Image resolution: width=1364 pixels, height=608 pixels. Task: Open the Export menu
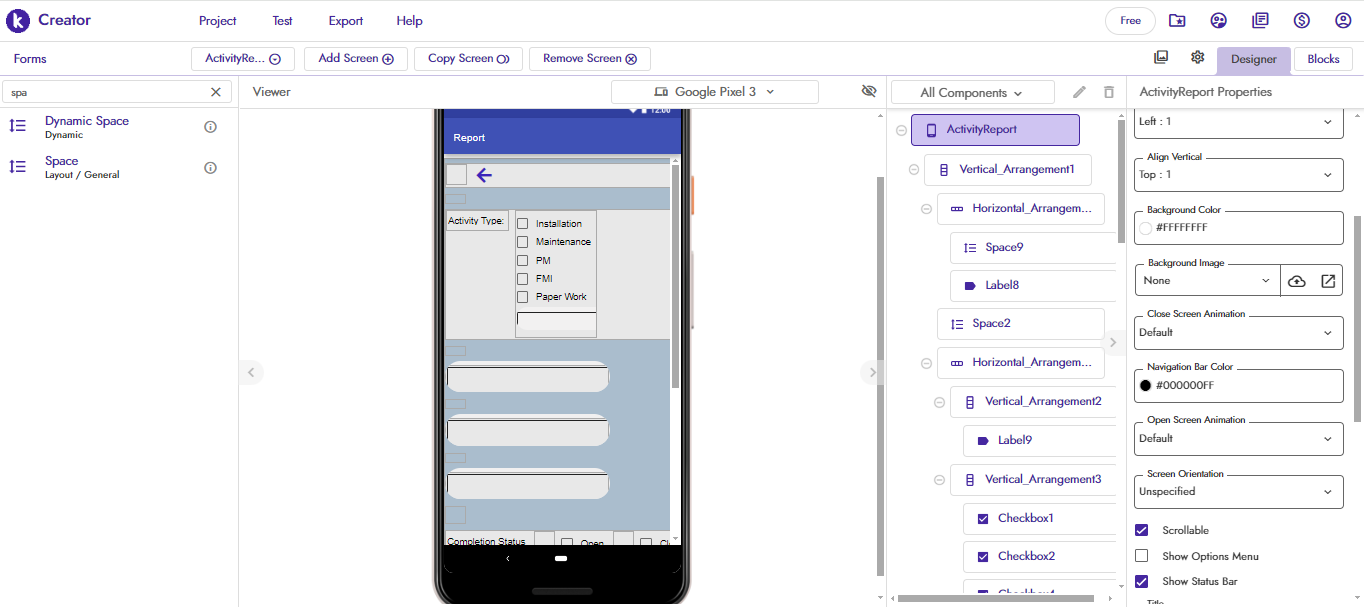pyautogui.click(x=345, y=21)
